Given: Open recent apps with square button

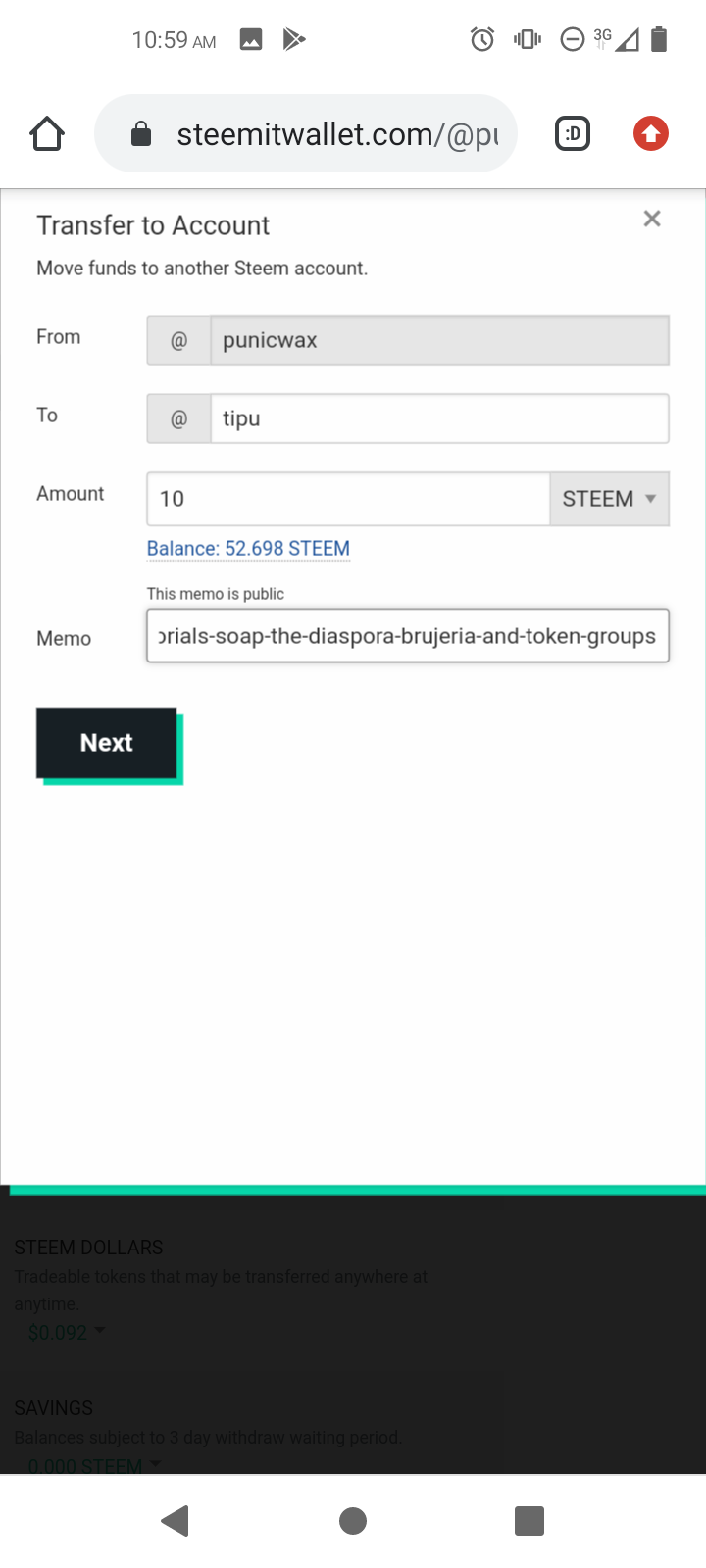Looking at the screenshot, I should 529,1521.
